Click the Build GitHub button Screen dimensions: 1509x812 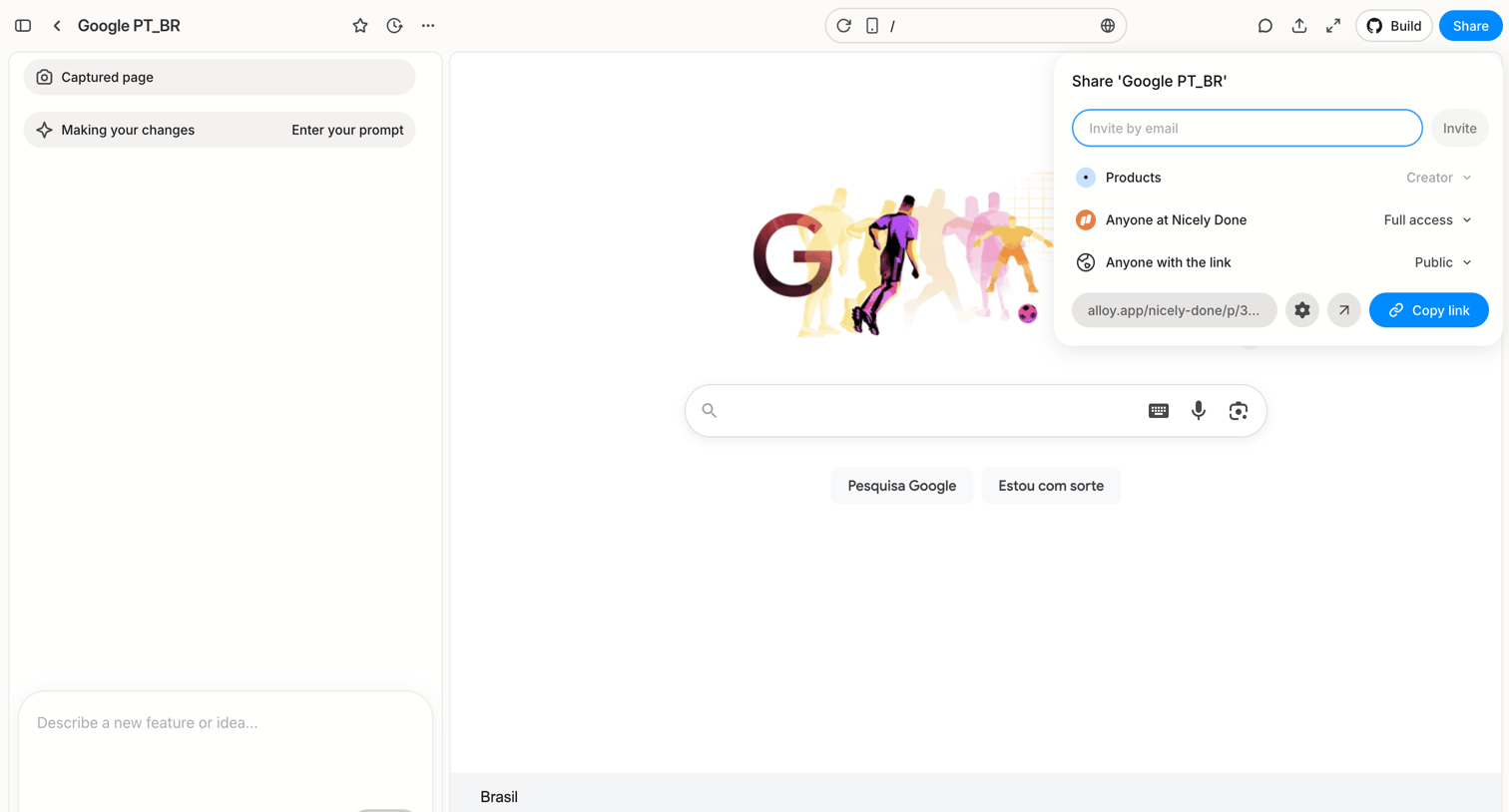pyautogui.click(x=1394, y=26)
